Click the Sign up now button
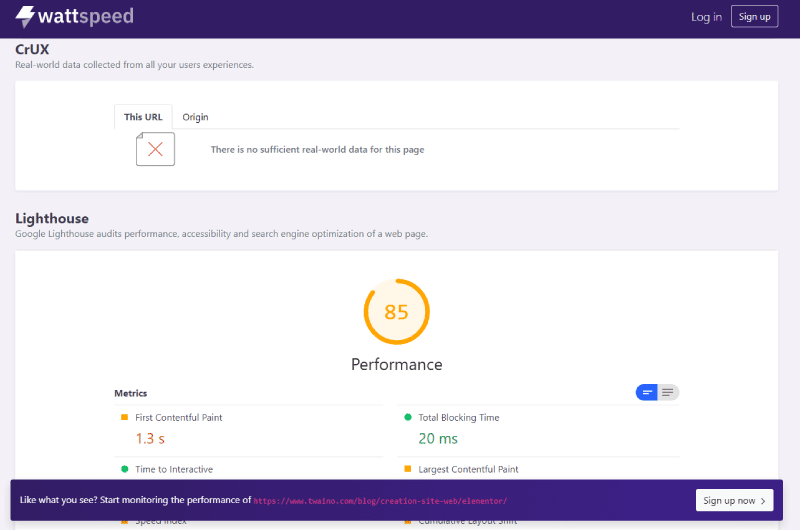800x530 pixels. (x=734, y=500)
